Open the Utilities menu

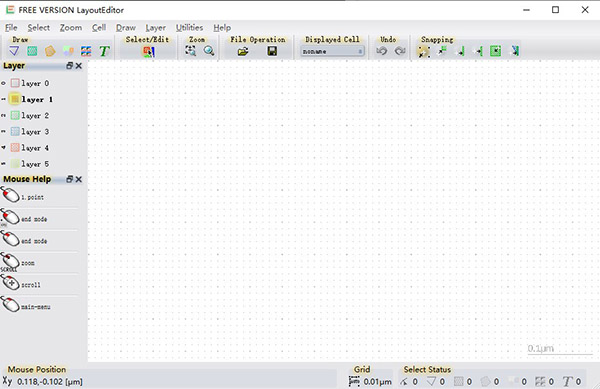point(189,28)
